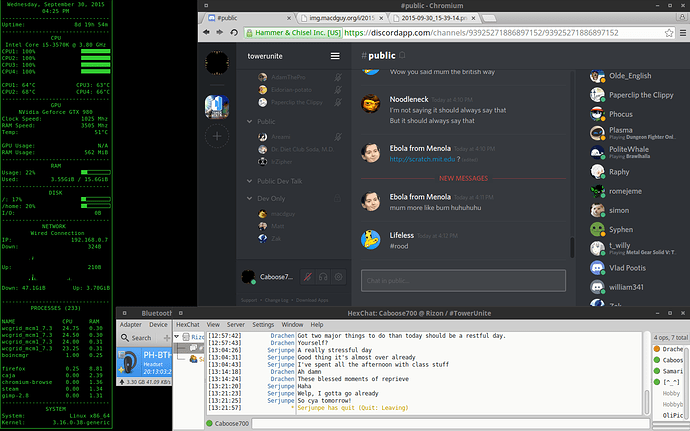The height and width of the screenshot is (431, 690).
Task: Select the Tower Unite server icon
Action: pyautogui.click(x=217, y=107)
